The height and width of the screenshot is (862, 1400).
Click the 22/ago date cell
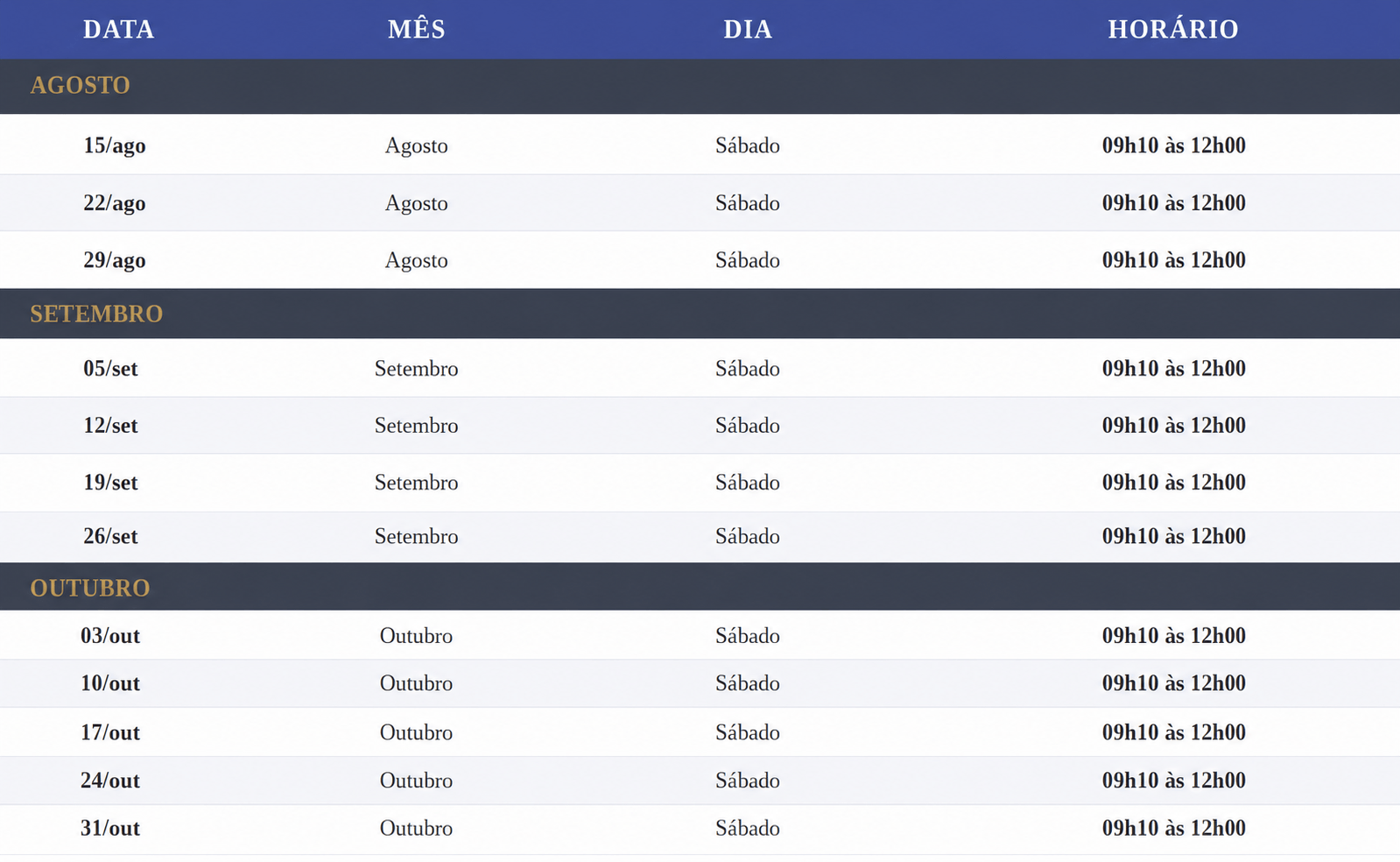point(115,203)
